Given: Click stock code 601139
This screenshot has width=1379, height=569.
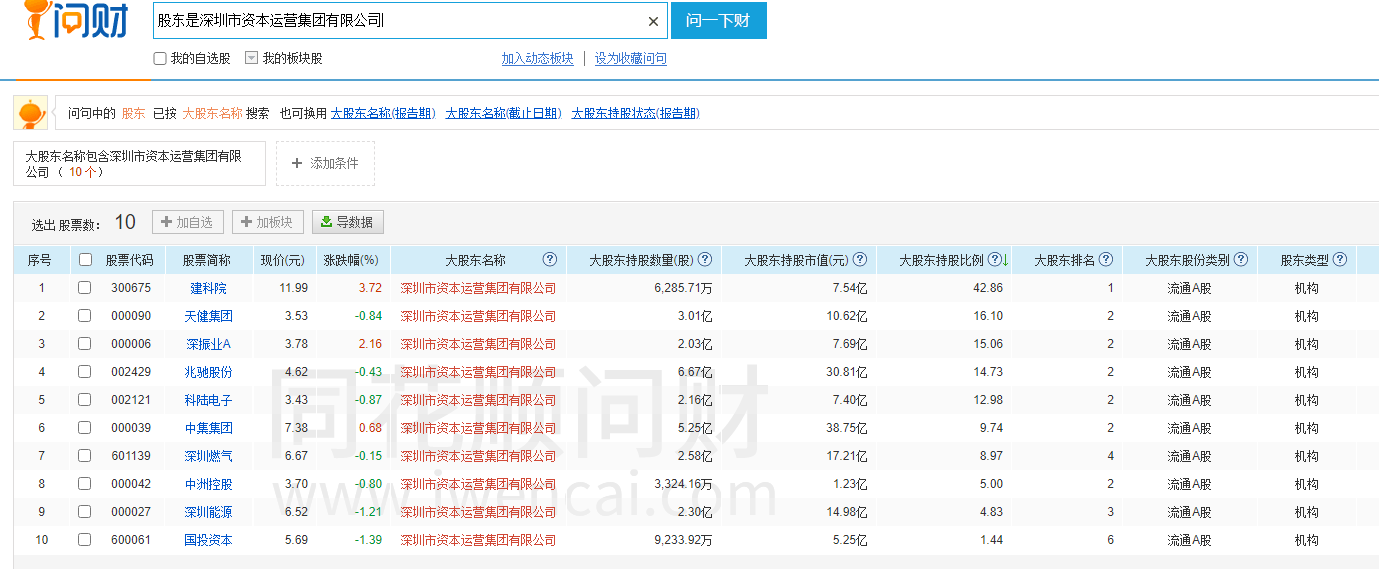Looking at the screenshot, I should pyautogui.click(x=131, y=456).
